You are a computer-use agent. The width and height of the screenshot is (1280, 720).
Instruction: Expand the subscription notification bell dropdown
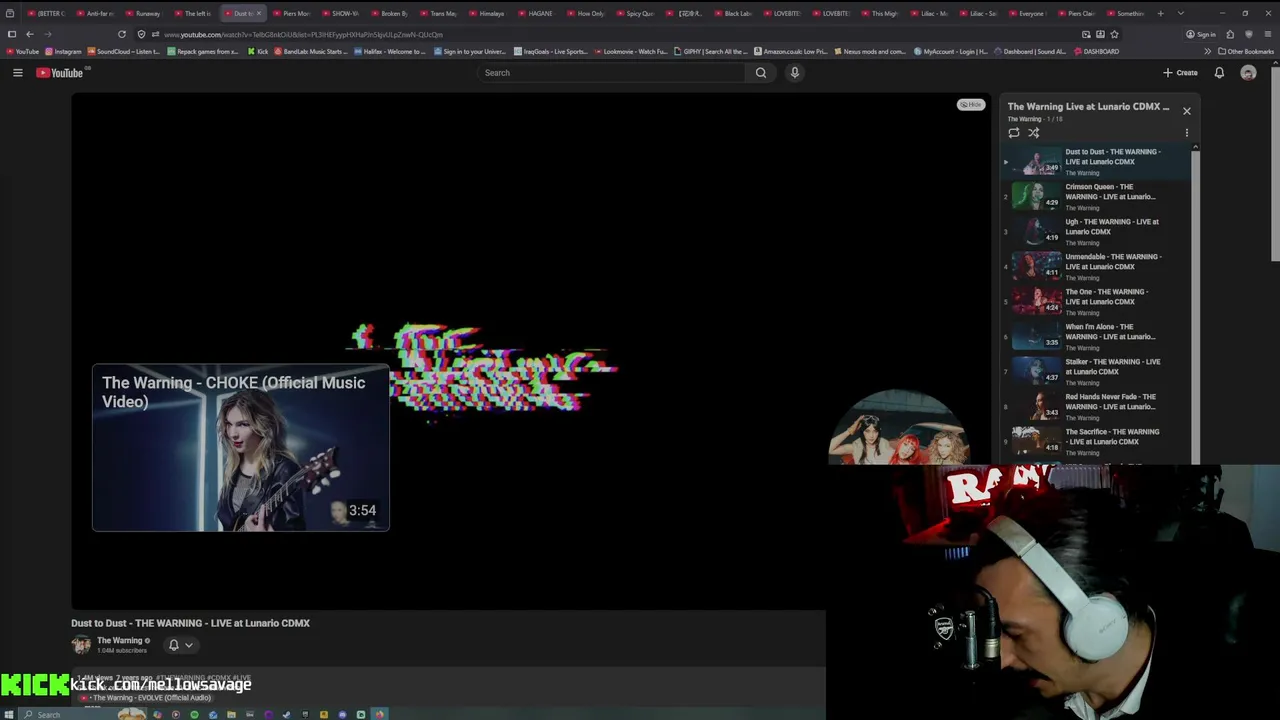tap(180, 645)
